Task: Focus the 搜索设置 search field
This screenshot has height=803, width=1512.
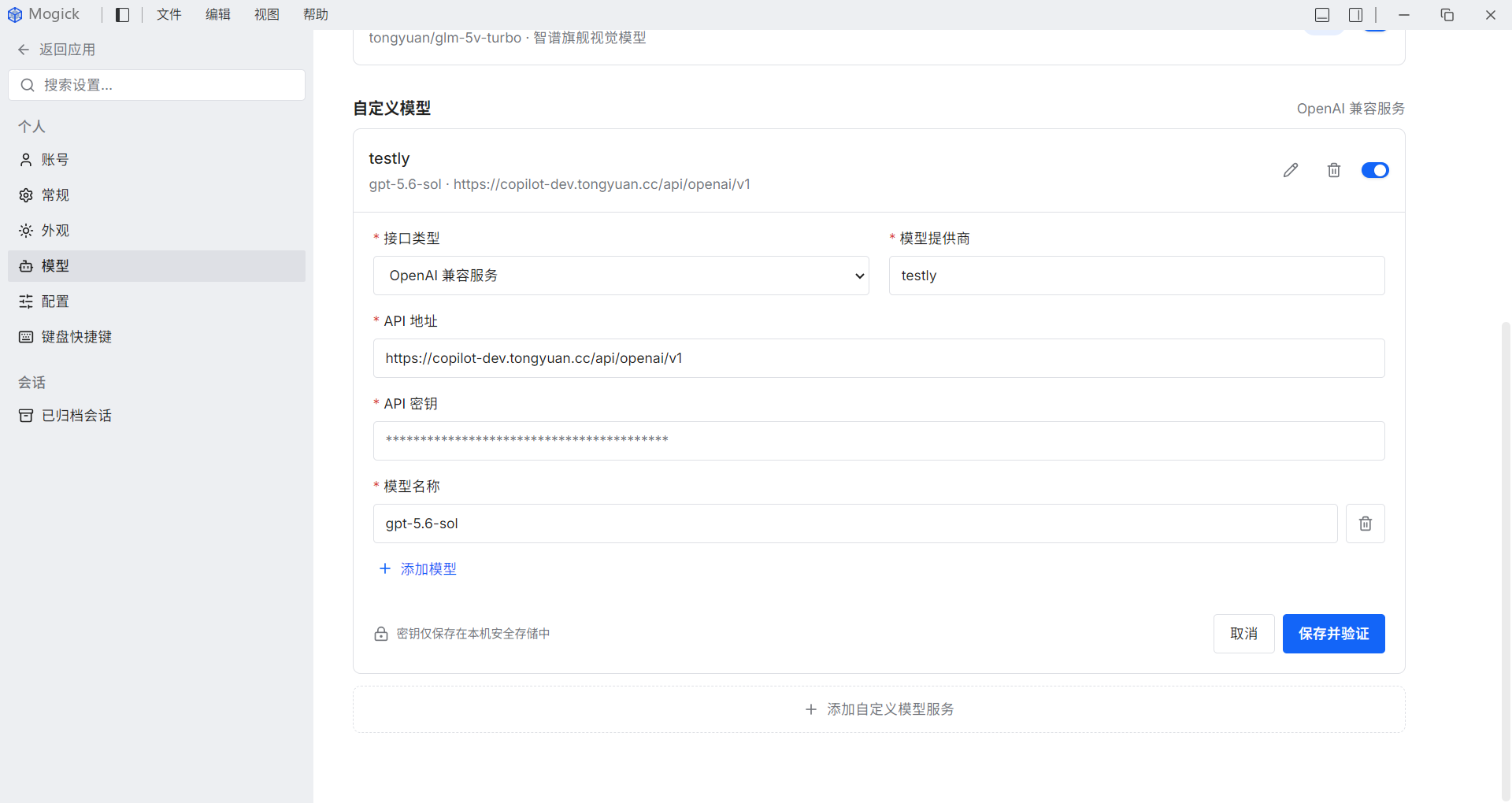Action: point(157,85)
